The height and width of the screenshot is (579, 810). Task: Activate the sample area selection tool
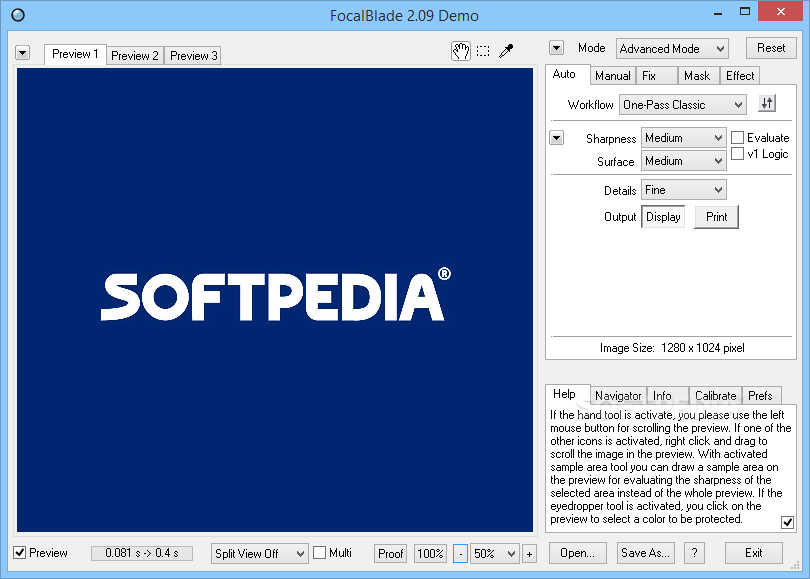(x=483, y=51)
